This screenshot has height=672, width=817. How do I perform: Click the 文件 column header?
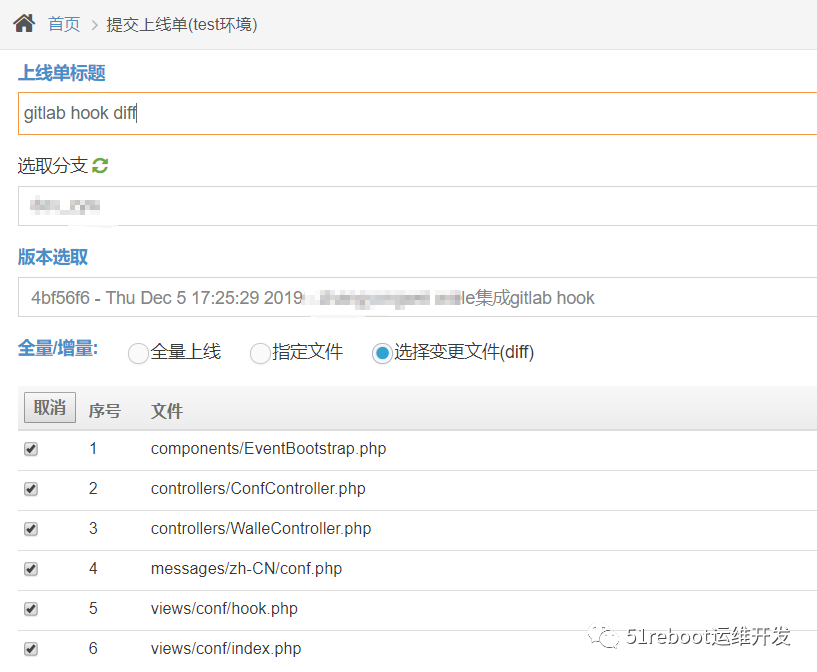click(166, 410)
